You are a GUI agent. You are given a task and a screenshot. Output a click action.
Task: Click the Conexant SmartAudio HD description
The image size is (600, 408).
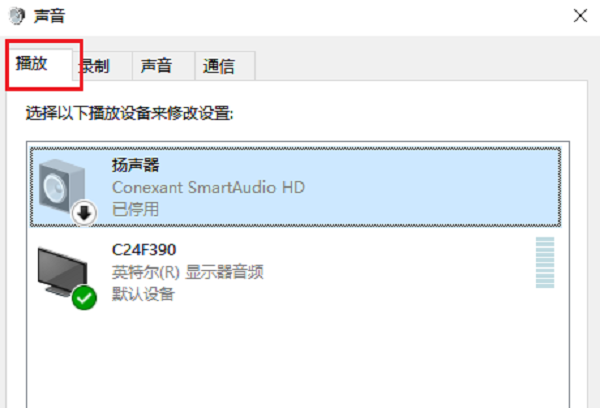click(x=207, y=187)
